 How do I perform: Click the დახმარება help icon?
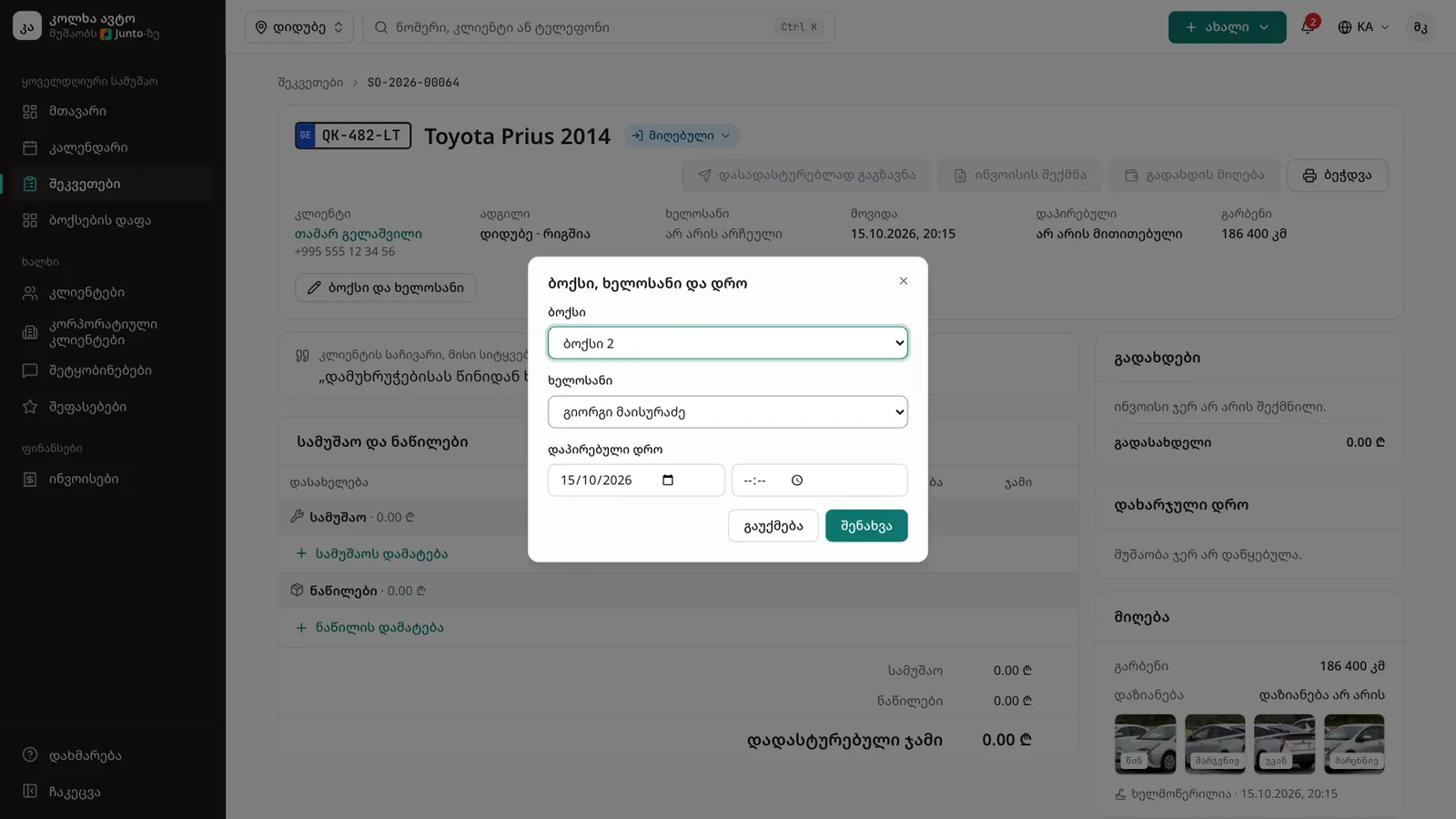(x=30, y=755)
